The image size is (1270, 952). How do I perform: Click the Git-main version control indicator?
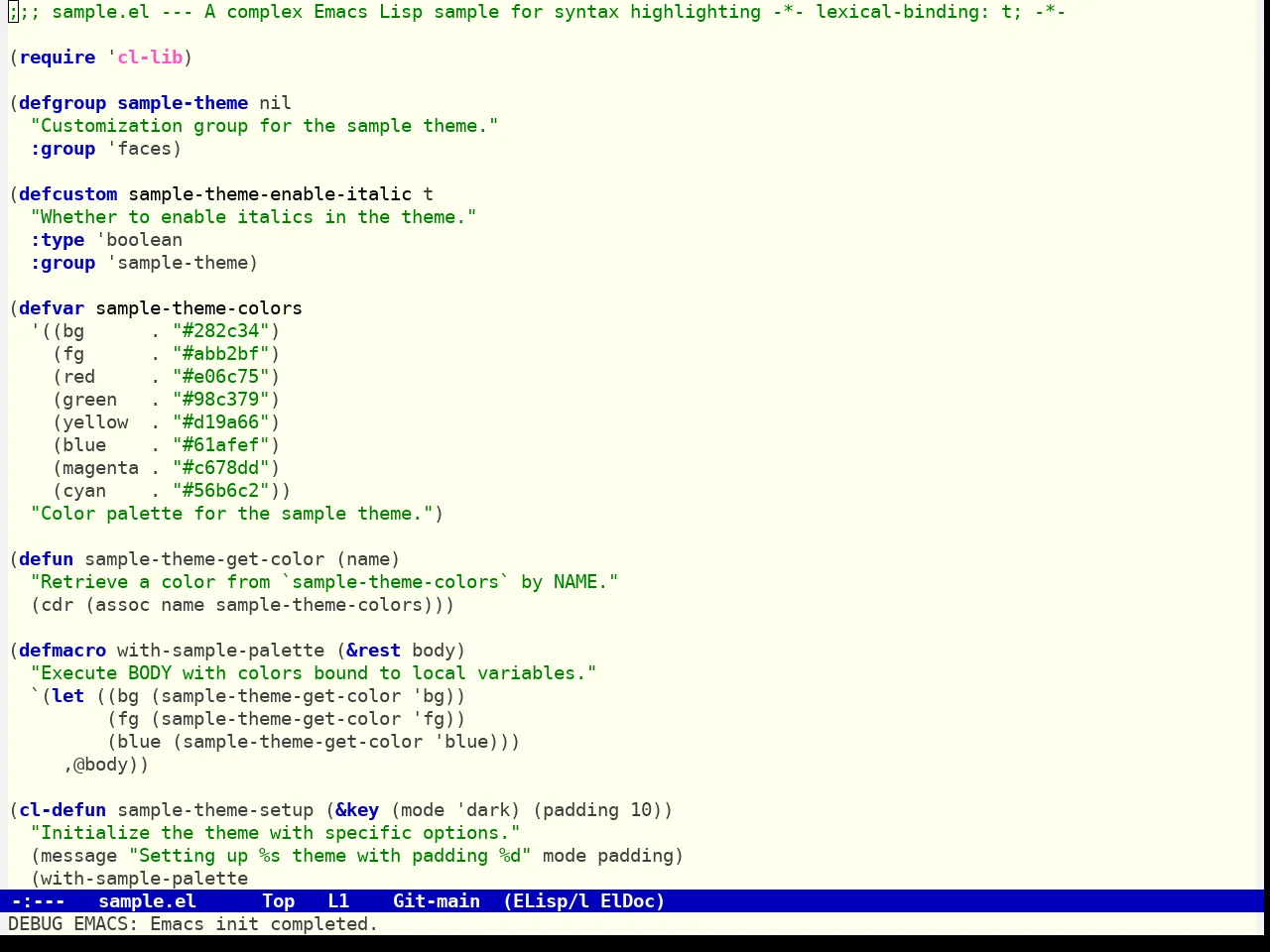437,901
